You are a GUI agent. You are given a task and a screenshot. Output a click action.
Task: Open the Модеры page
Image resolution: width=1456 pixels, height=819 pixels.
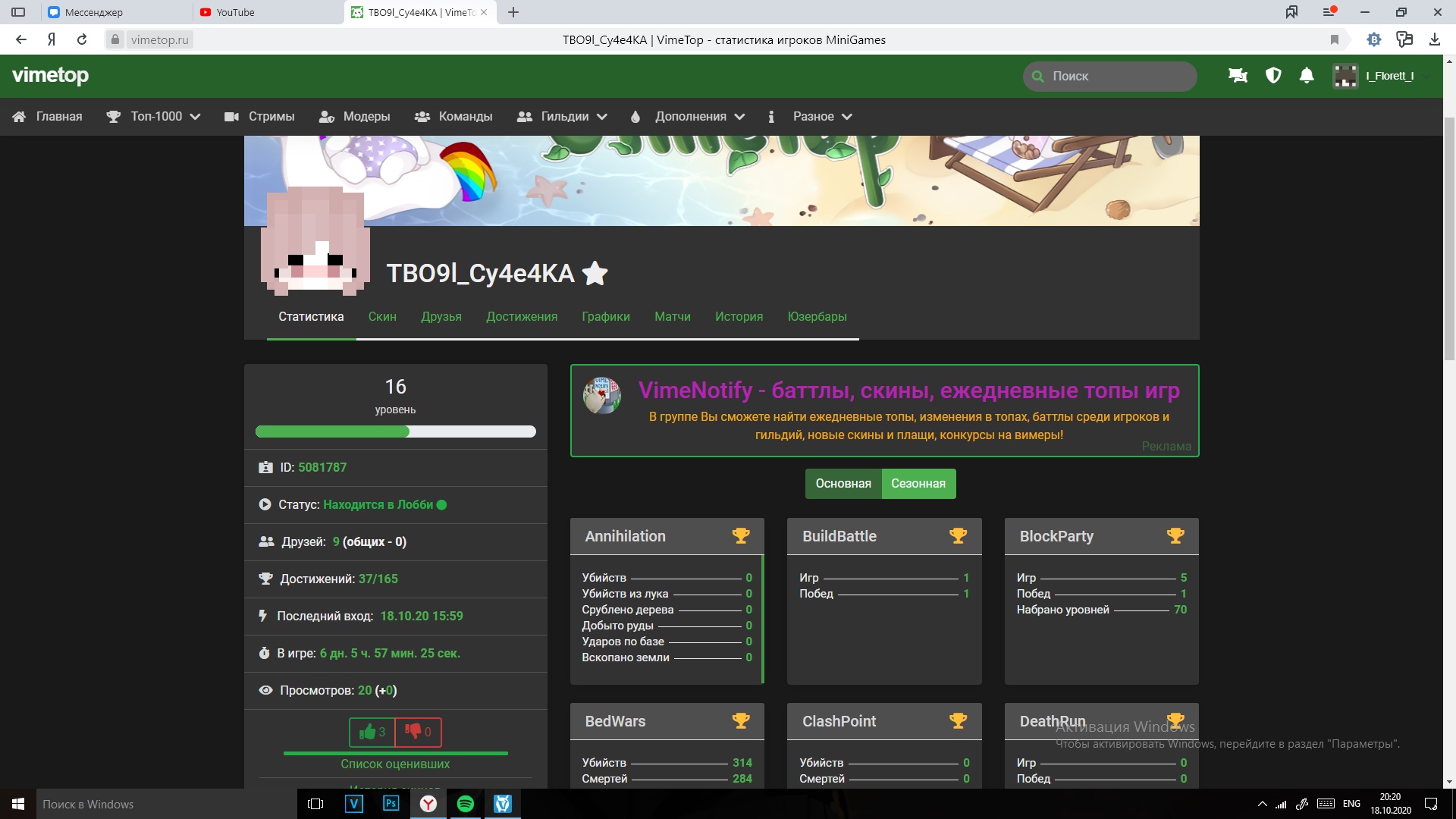354,116
